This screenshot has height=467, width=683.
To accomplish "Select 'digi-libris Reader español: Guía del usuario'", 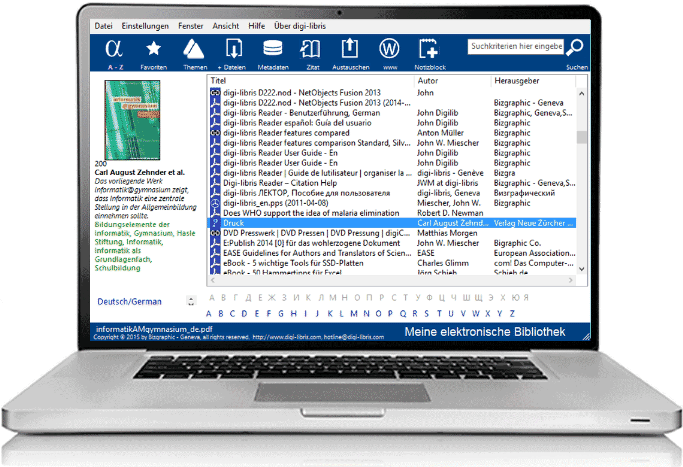I will 297,123.
